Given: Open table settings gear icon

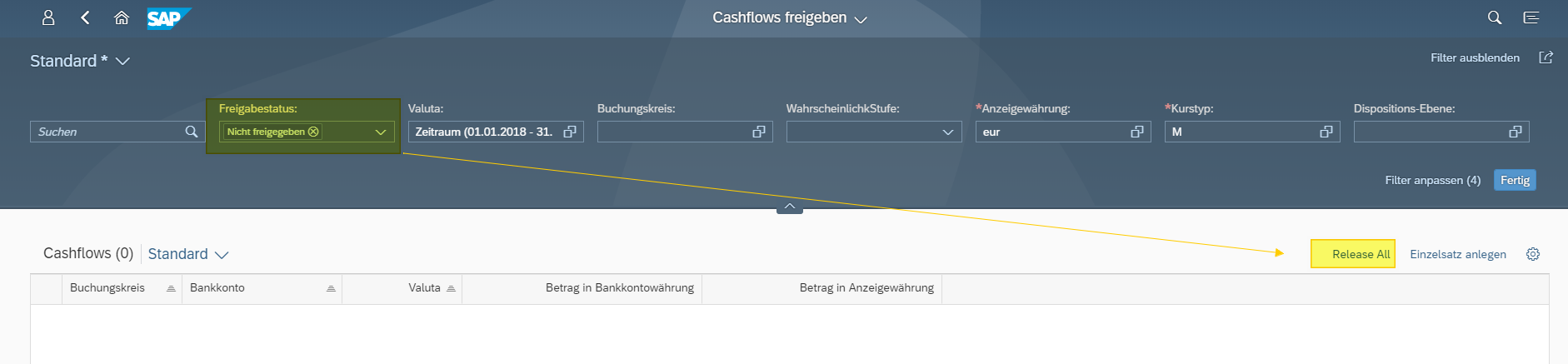Looking at the screenshot, I should [1533, 254].
